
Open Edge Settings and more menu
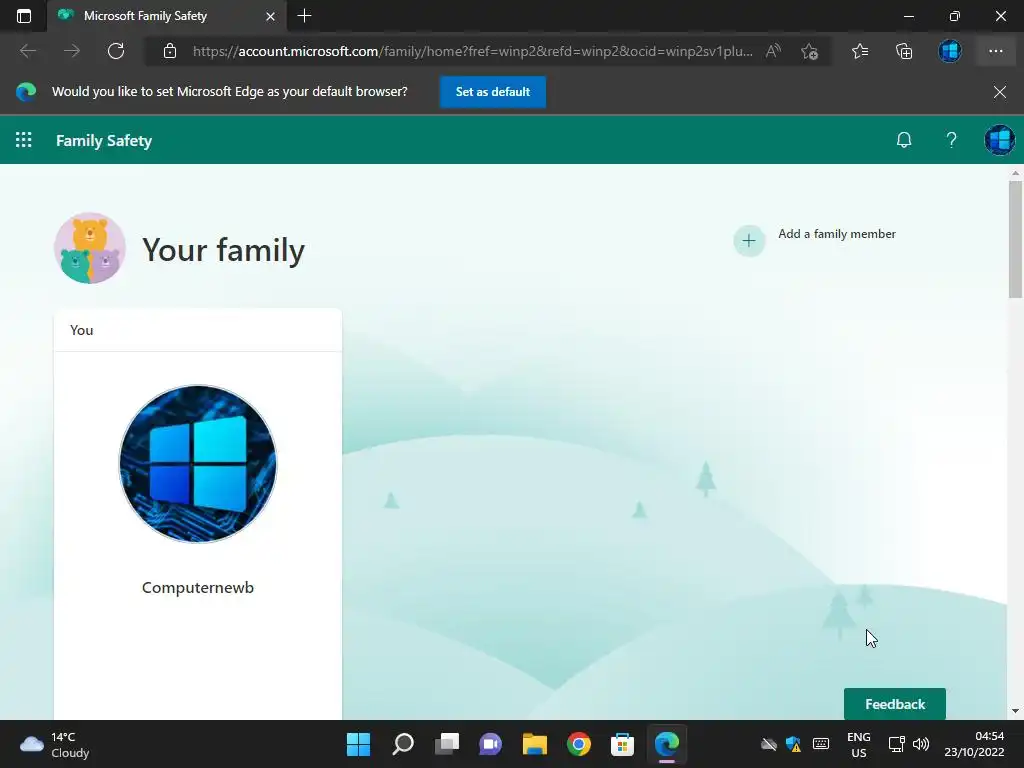pos(995,51)
